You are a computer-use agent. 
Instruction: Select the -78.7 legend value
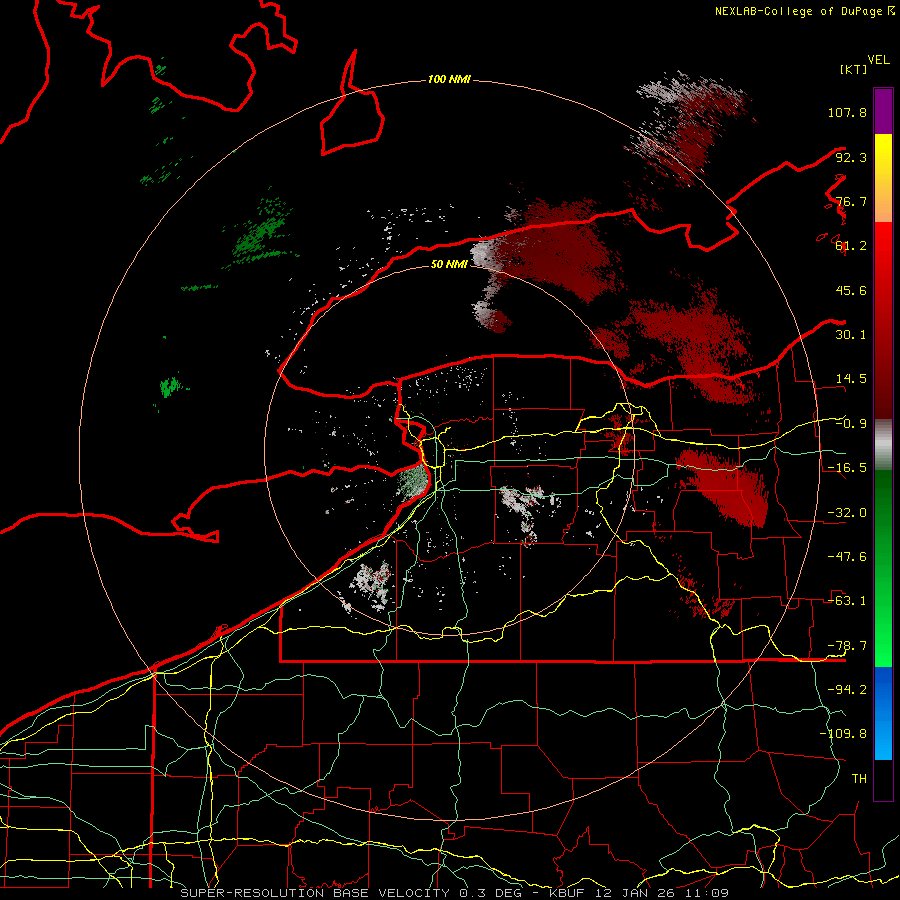click(847, 646)
